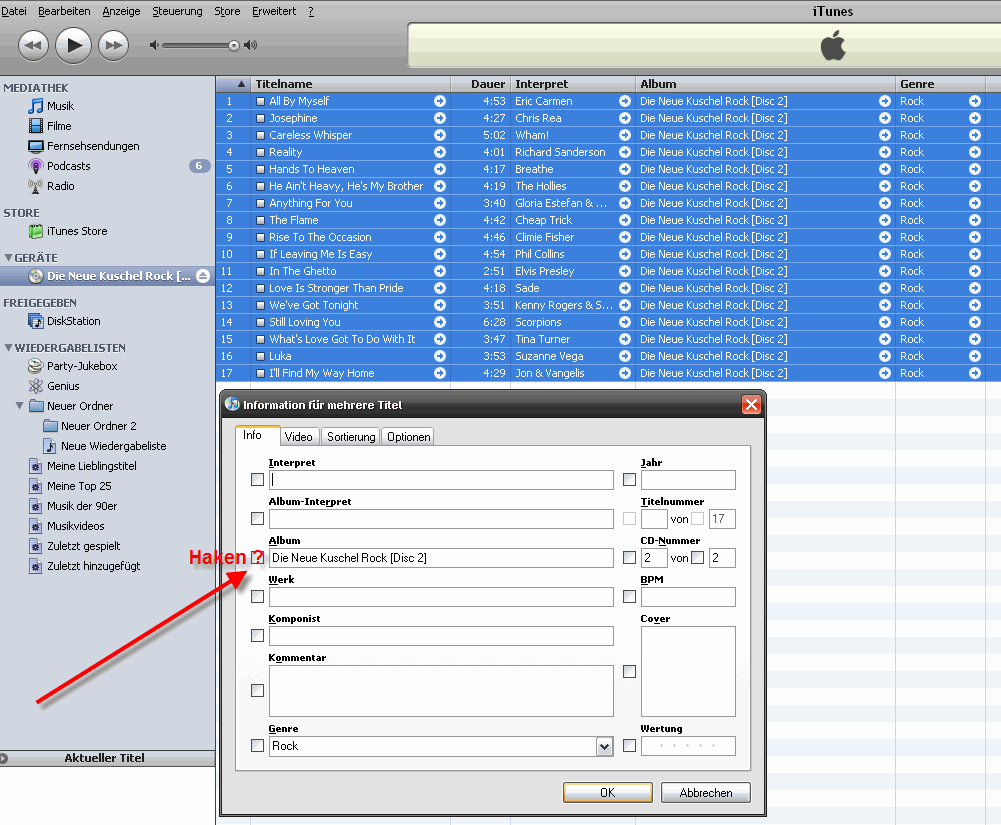Viewport: 1001px width, 825px height.
Task: Skip back with the rewind button
Action: click(x=33, y=45)
